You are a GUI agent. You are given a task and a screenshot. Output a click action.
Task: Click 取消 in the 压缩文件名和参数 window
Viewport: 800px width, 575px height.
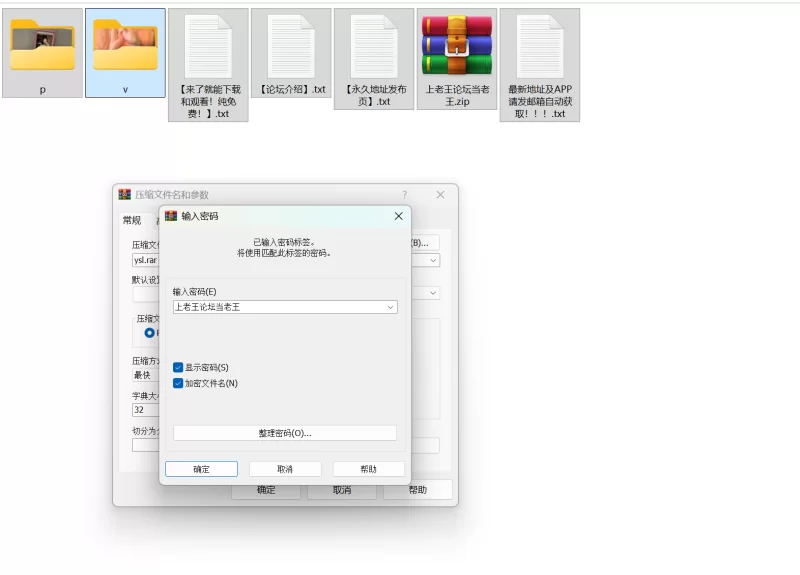[x=342, y=491]
